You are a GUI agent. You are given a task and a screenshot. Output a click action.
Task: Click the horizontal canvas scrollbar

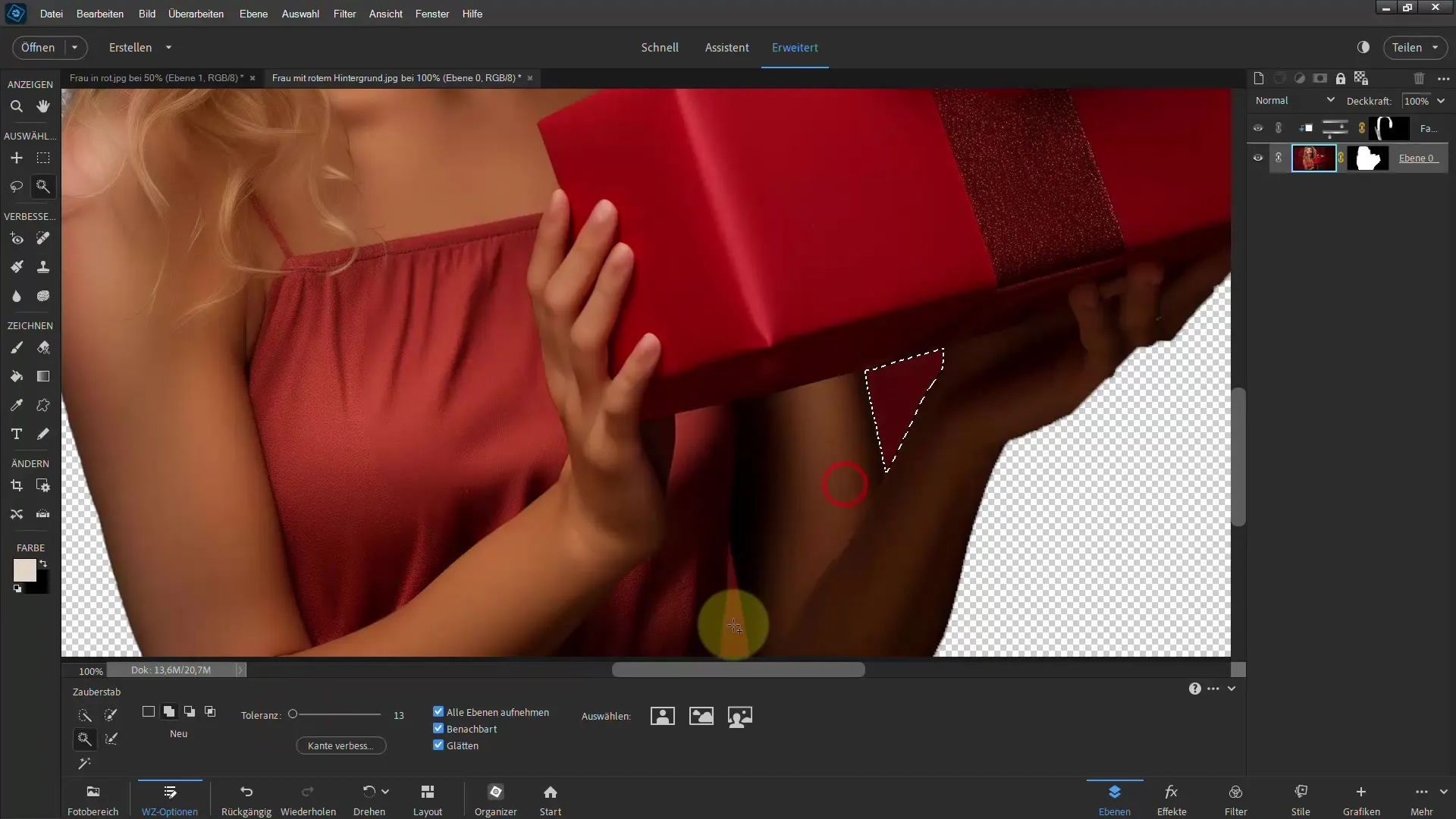coord(738,670)
